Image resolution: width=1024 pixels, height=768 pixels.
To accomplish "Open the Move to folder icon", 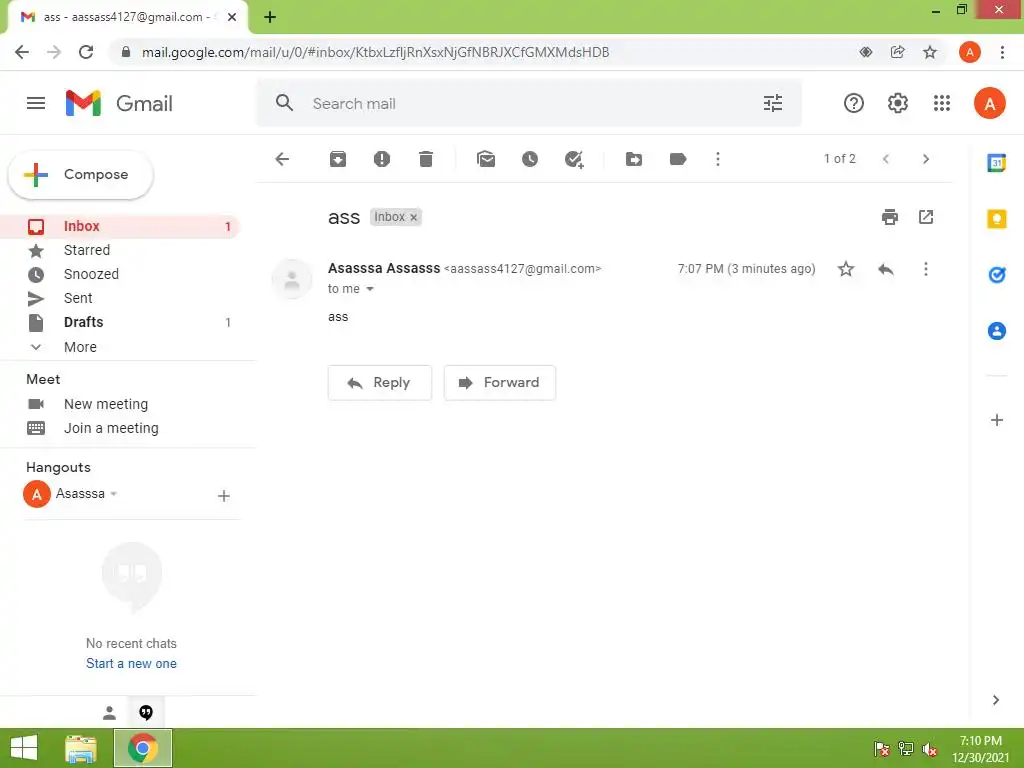I will [633, 159].
